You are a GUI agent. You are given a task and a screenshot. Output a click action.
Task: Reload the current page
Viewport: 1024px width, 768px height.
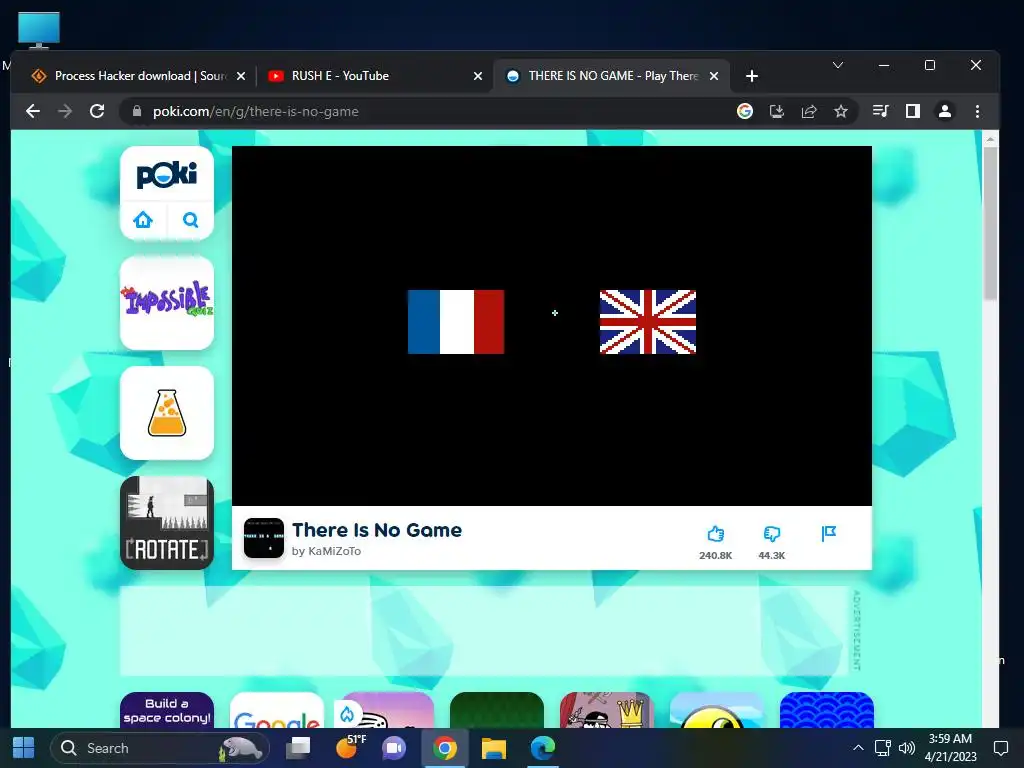(97, 111)
